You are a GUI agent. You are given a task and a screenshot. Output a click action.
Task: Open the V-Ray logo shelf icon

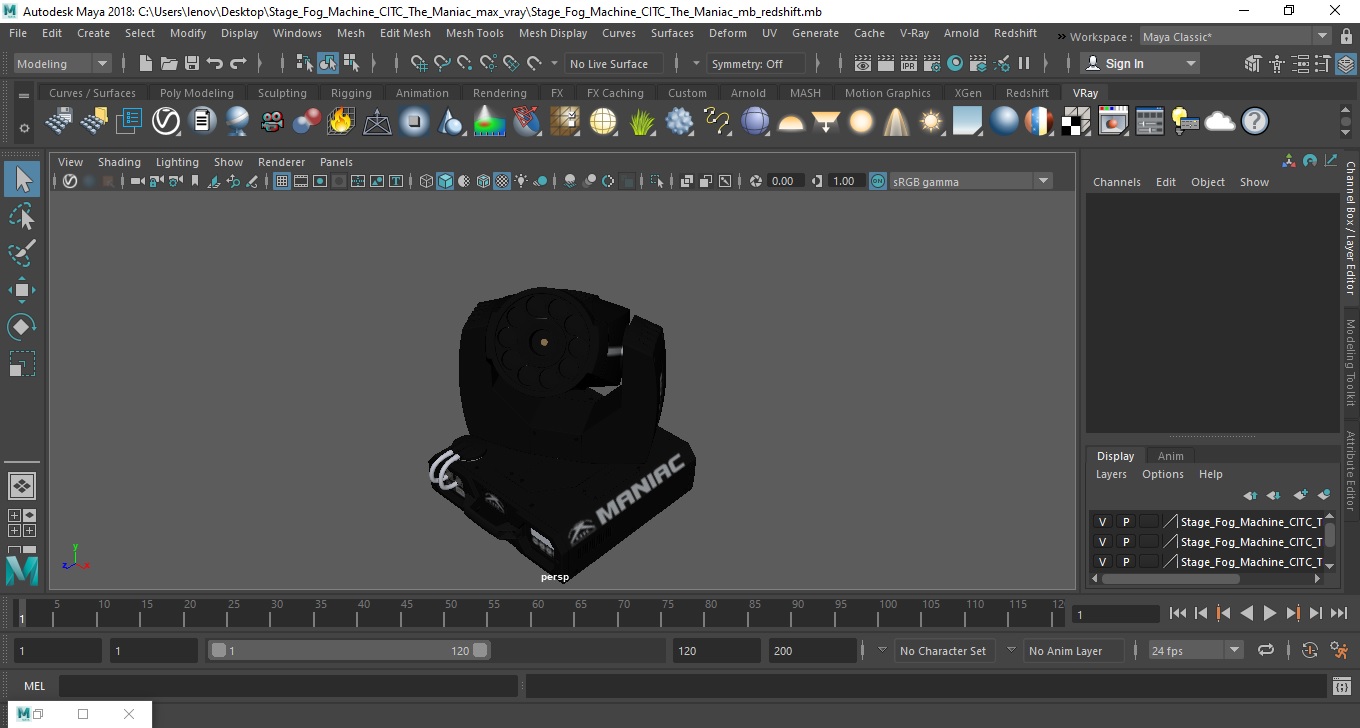[x=165, y=122]
